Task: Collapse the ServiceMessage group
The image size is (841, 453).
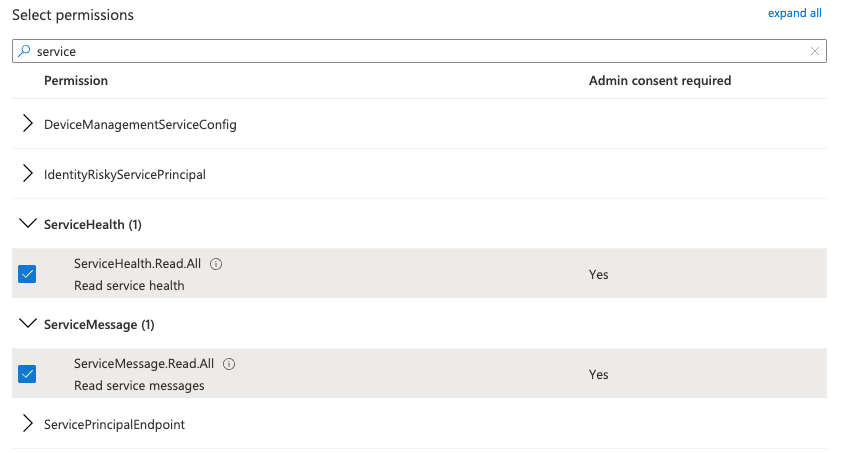Action: tap(28, 324)
